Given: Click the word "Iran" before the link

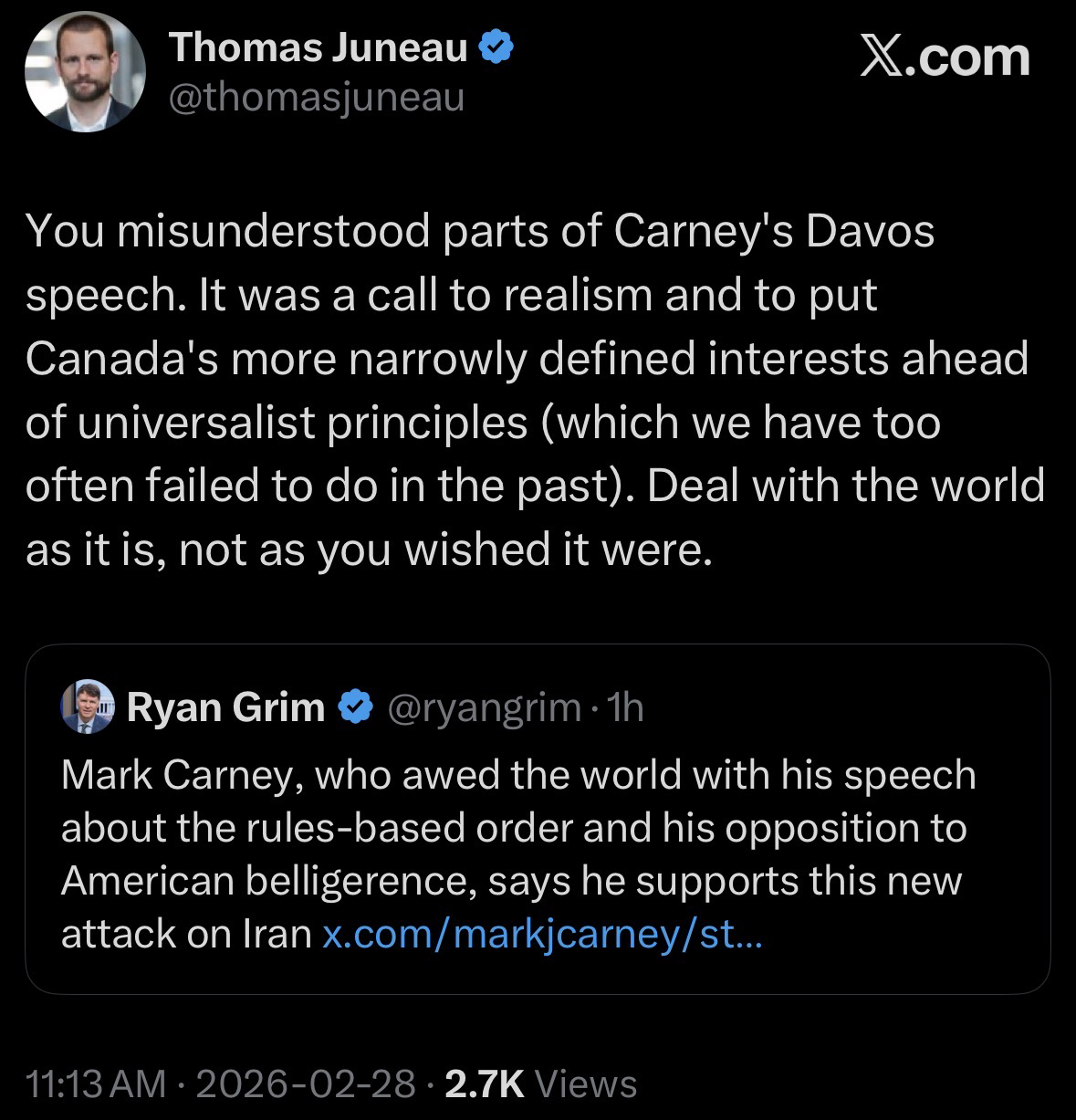Looking at the screenshot, I should point(277,933).
